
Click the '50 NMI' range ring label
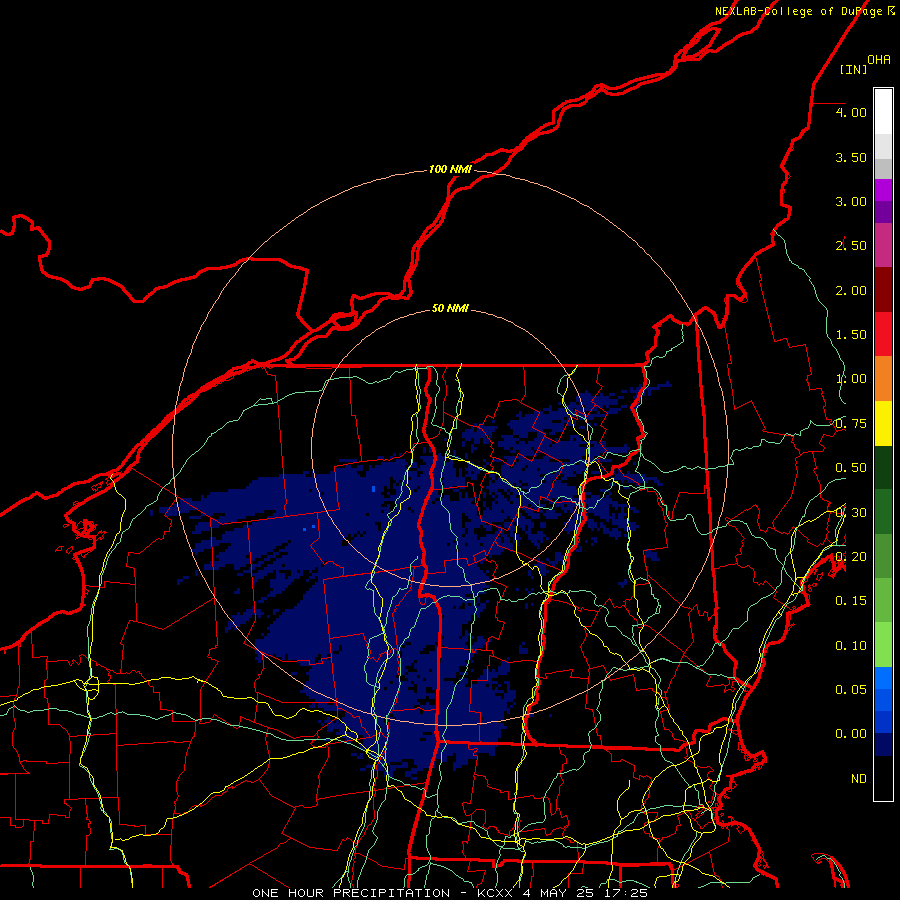450,308
